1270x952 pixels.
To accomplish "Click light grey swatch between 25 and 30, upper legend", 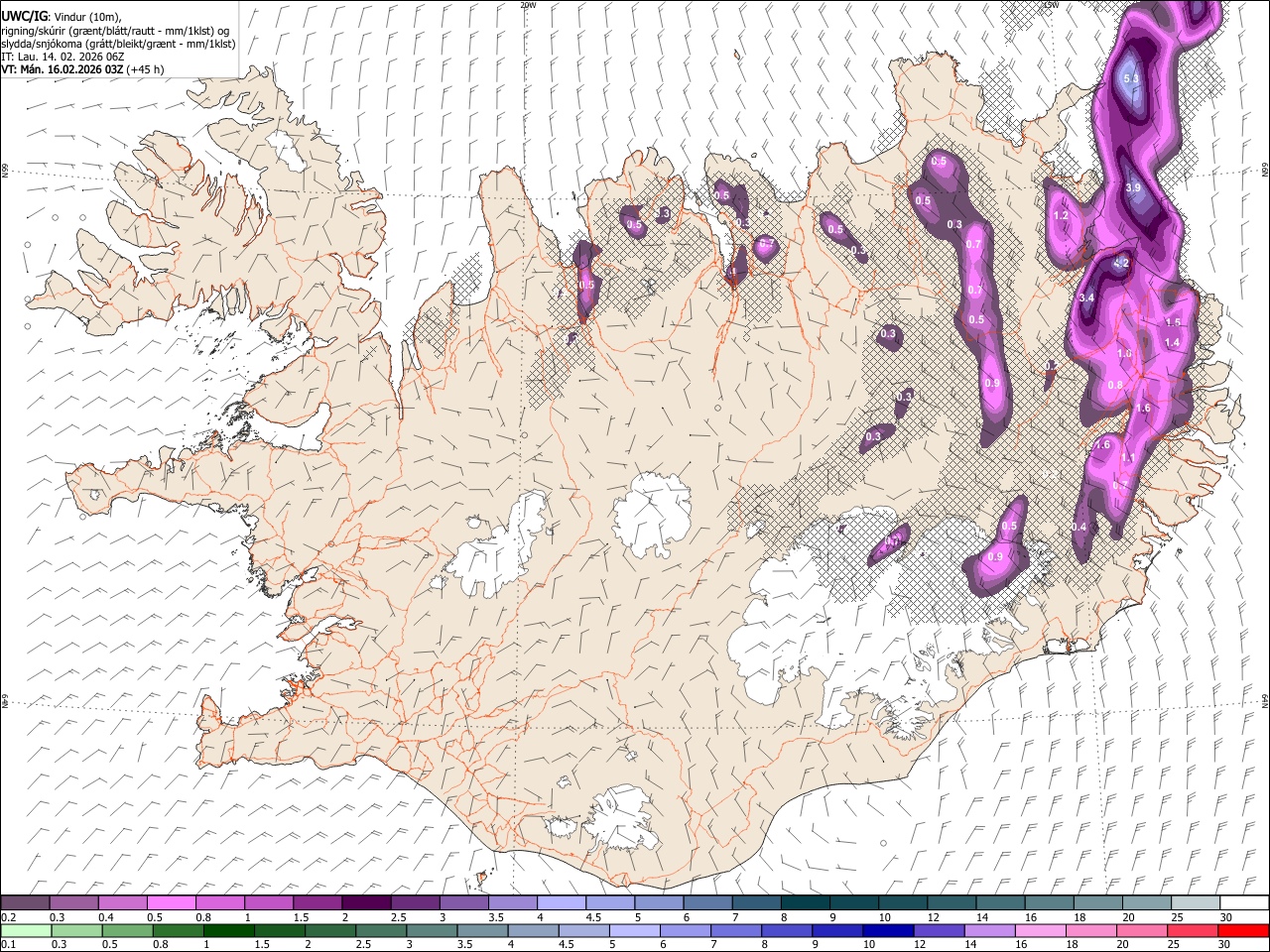I will point(1196,902).
